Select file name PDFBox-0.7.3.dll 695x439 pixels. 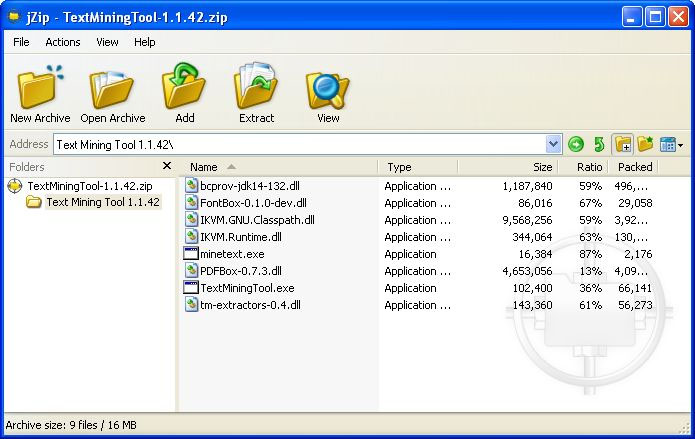coord(241,271)
